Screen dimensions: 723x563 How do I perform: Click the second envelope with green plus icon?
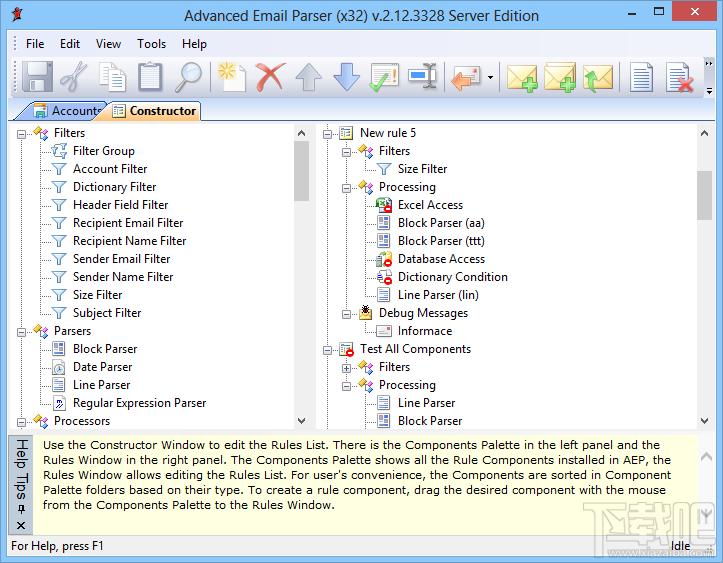560,77
